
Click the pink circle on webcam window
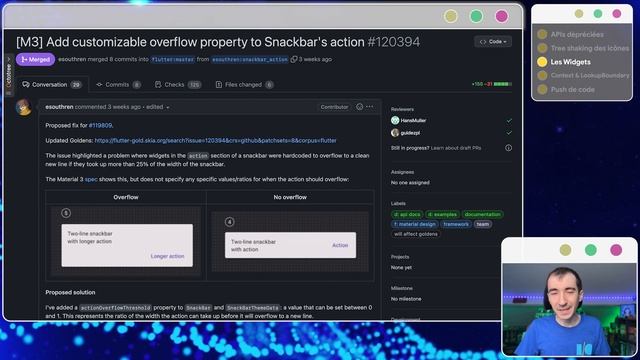click(x=616, y=250)
